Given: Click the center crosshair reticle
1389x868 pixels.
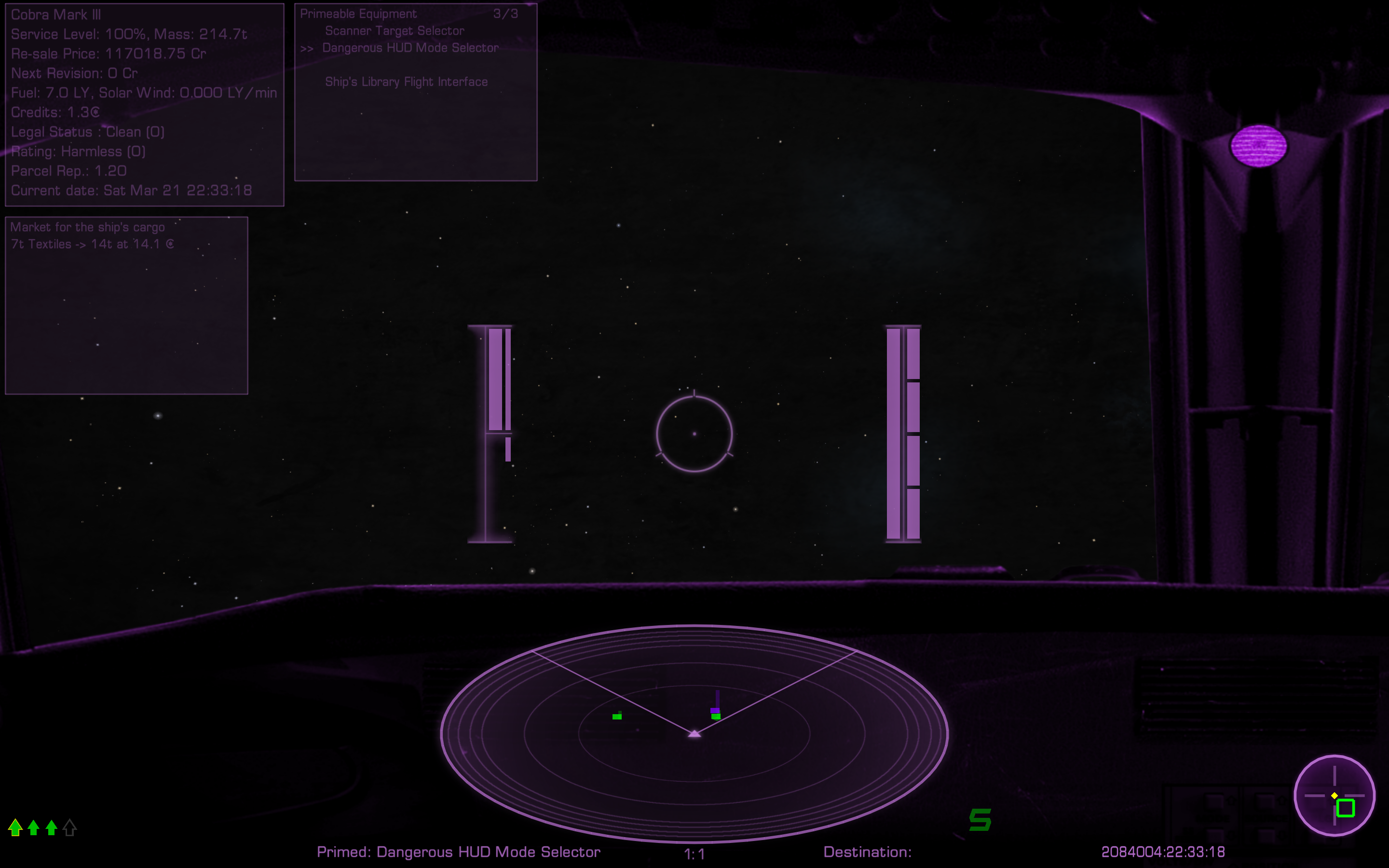Looking at the screenshot, I should 694,434.
